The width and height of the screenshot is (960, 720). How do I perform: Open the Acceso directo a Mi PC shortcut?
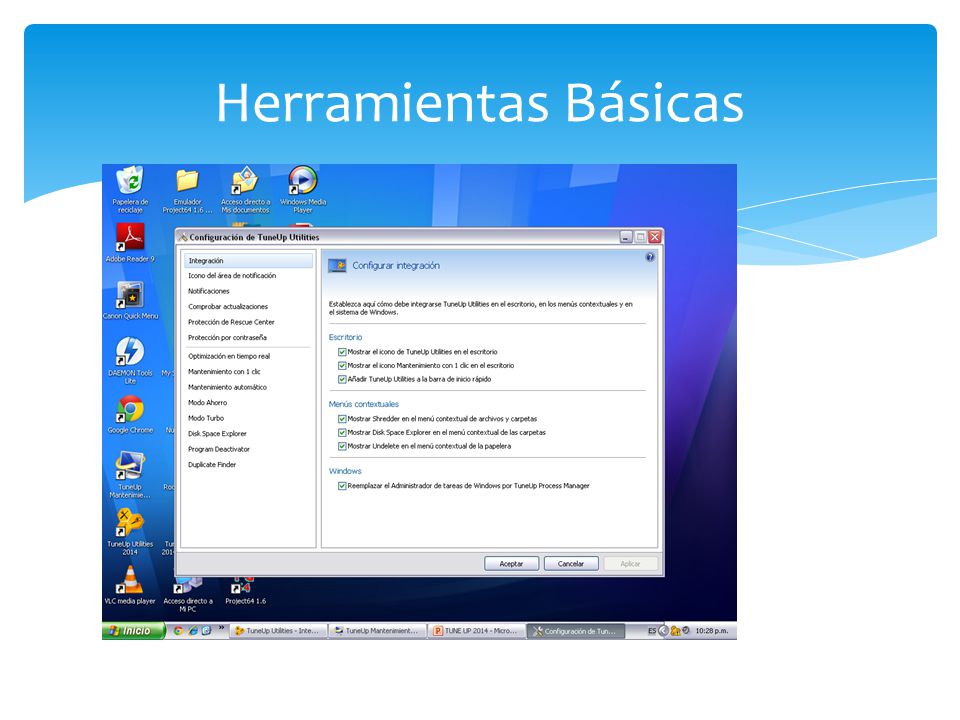coord(188,595)
